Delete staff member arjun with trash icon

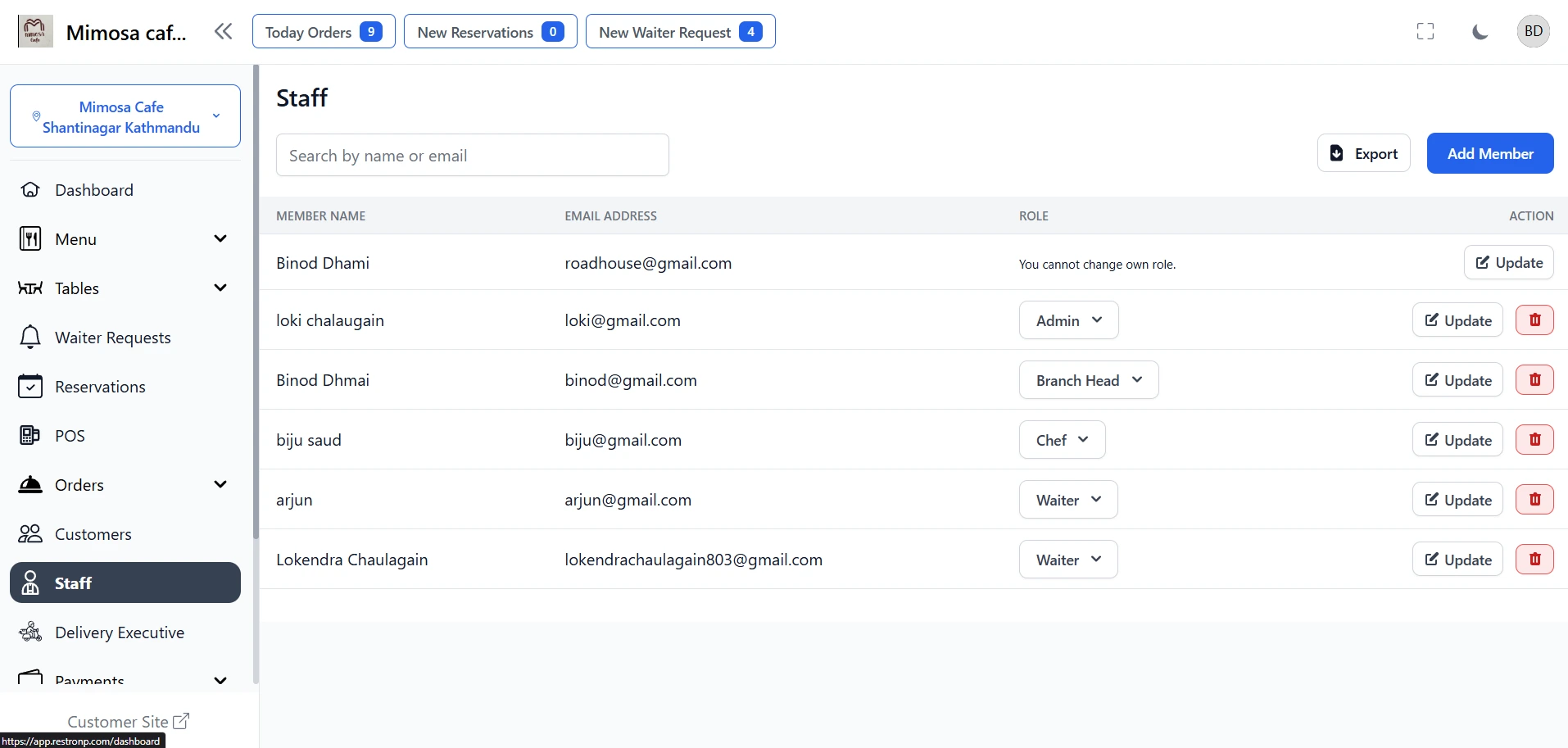1534,500
